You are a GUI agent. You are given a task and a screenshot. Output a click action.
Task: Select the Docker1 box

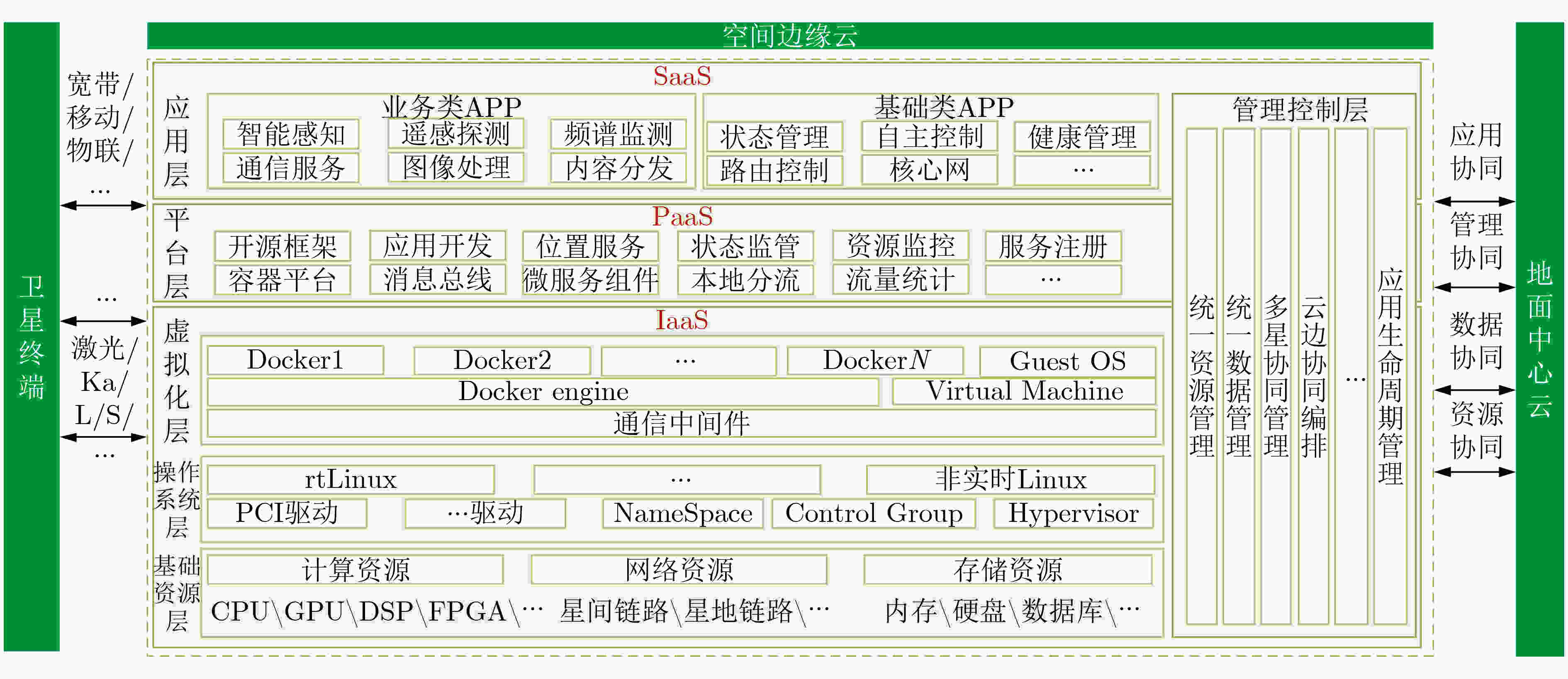coord(295,360)
